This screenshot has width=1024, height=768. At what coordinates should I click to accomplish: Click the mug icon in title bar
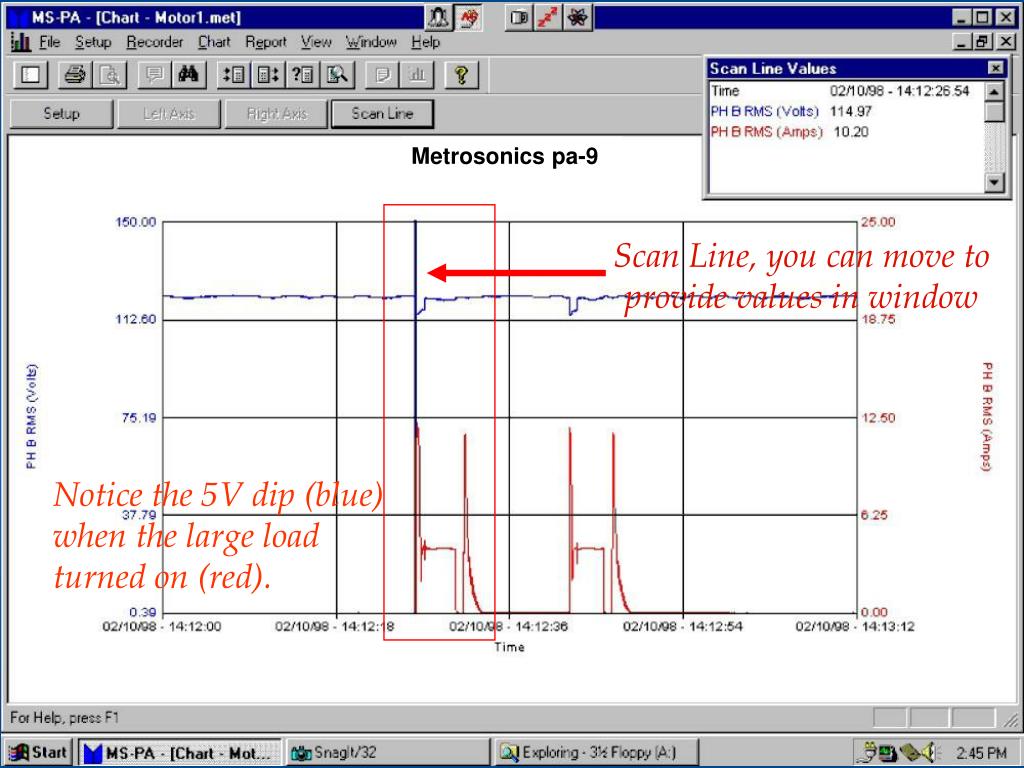[x=519, y=18]
